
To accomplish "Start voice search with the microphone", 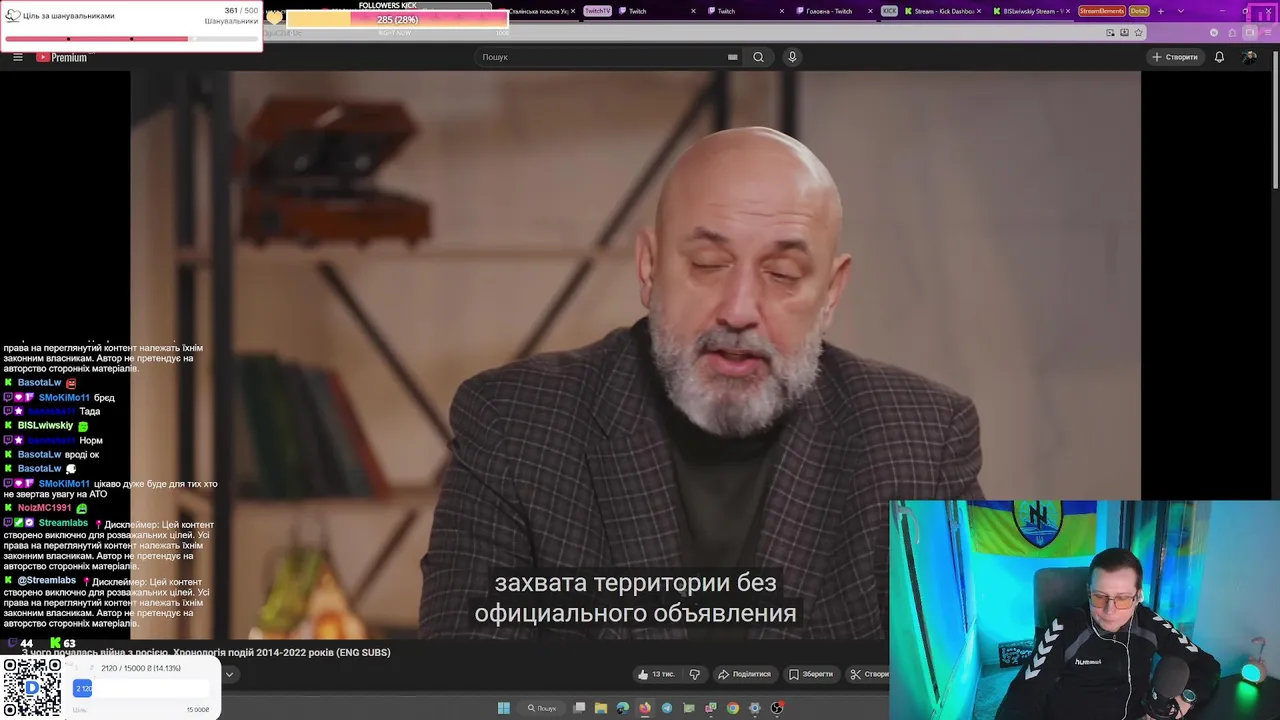I will coord(792,57).
